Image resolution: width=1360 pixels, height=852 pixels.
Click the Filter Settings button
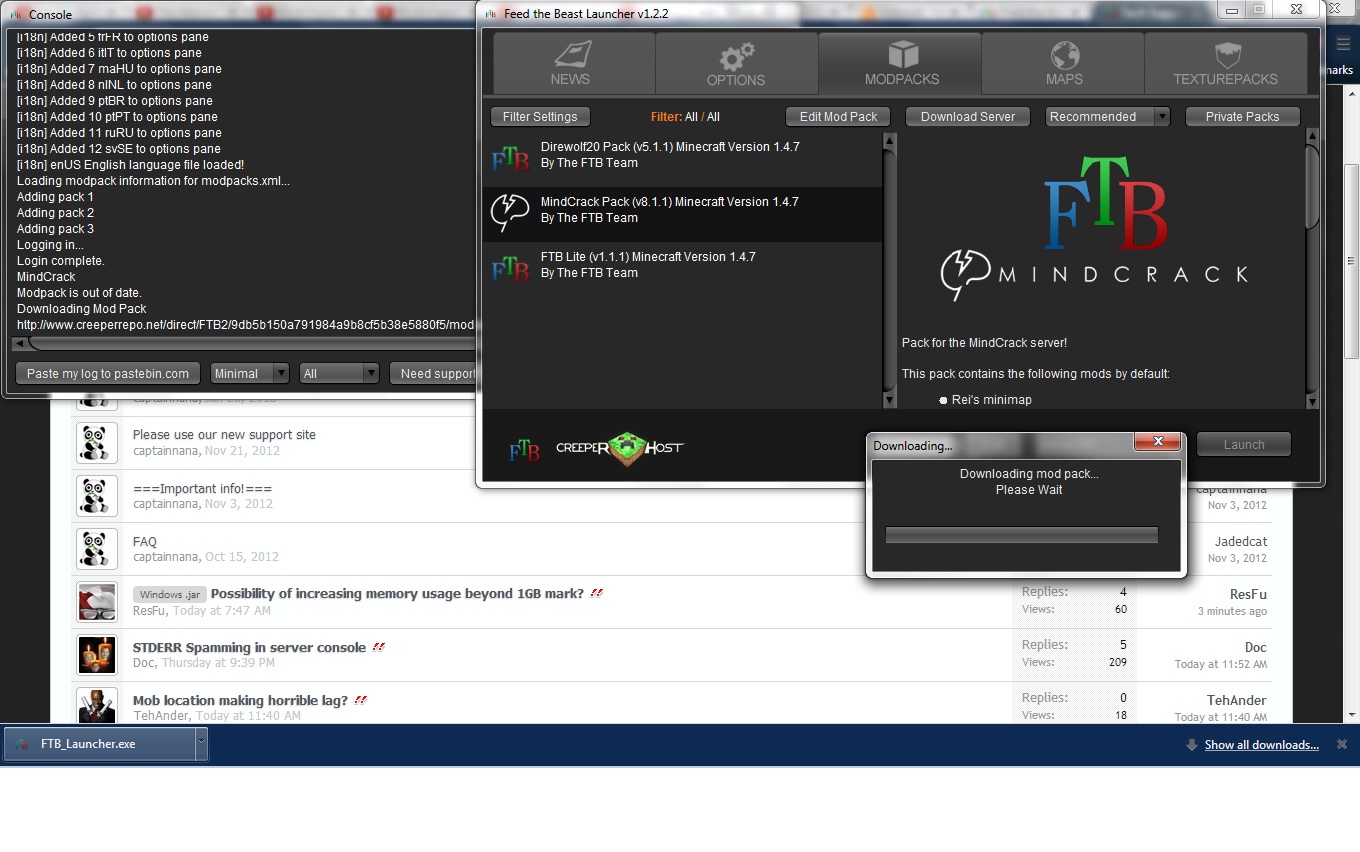(540, 117)
